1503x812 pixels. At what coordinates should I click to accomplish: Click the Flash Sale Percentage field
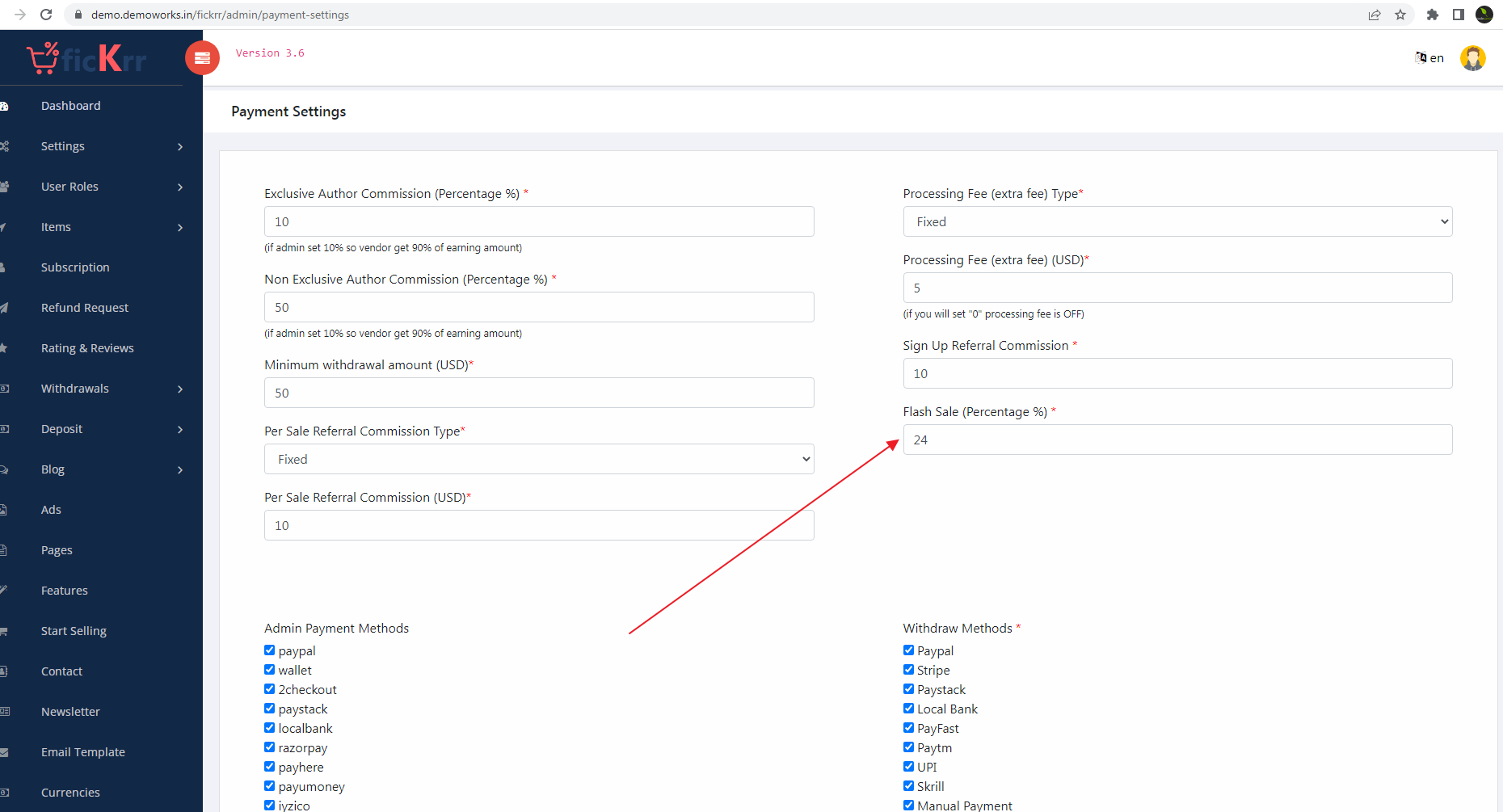tap(1177, 440)
